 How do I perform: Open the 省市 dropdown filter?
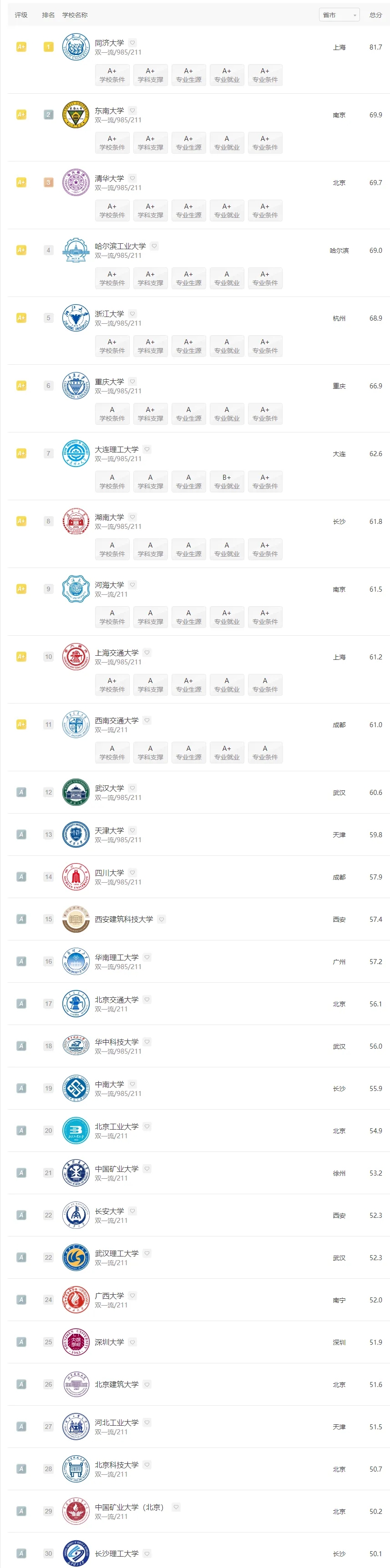(339, 15)
